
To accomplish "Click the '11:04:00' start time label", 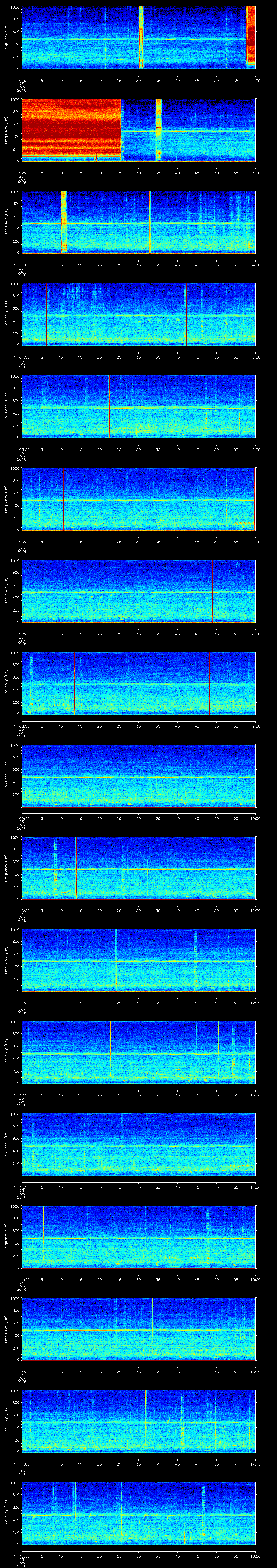I will pos(22,357).
